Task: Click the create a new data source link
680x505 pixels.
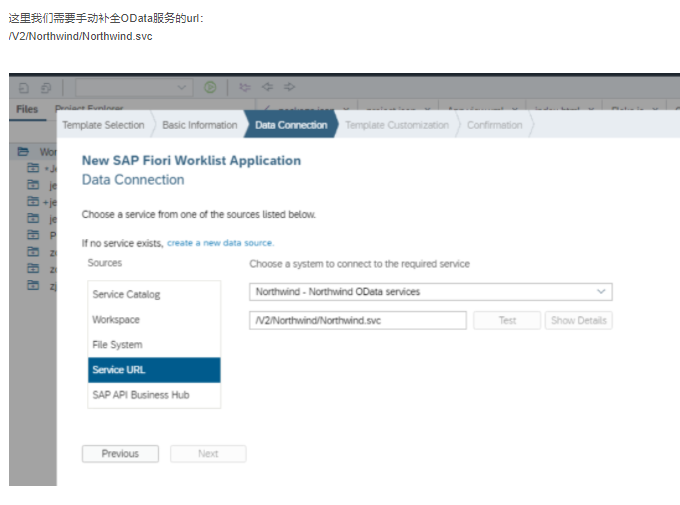Action: tap(220, 243)
